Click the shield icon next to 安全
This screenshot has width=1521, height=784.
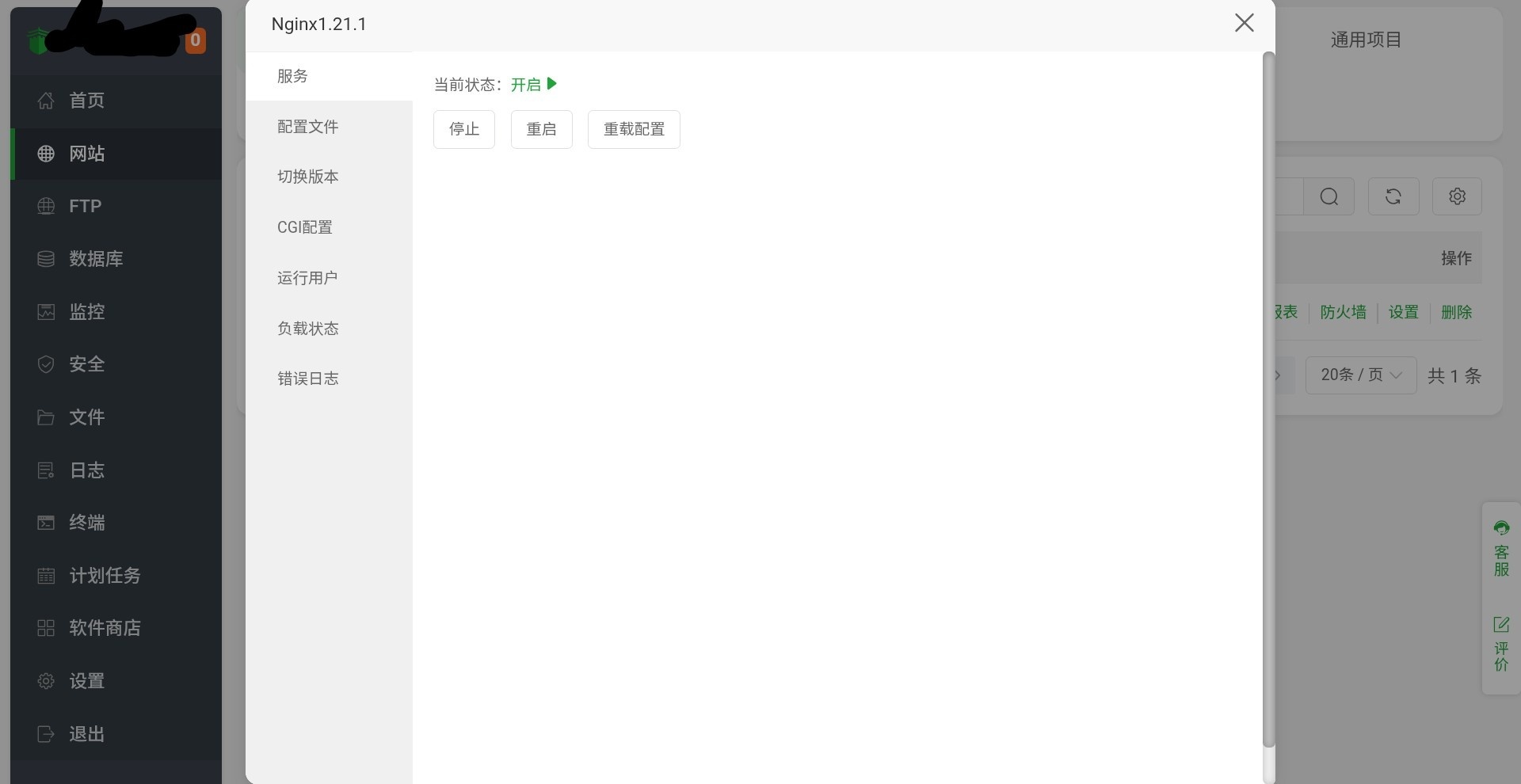(46, 364)
